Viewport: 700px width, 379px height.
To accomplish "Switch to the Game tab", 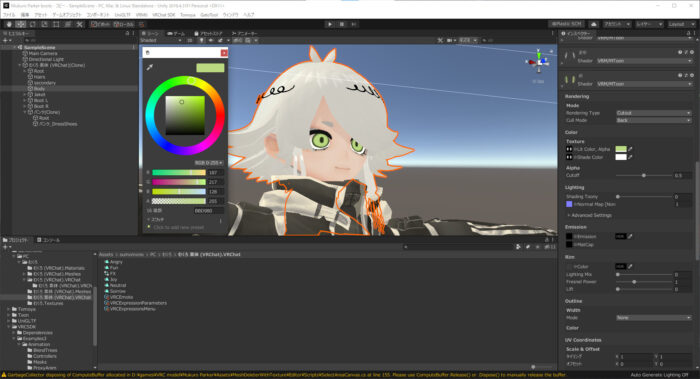I will (176, 33).
